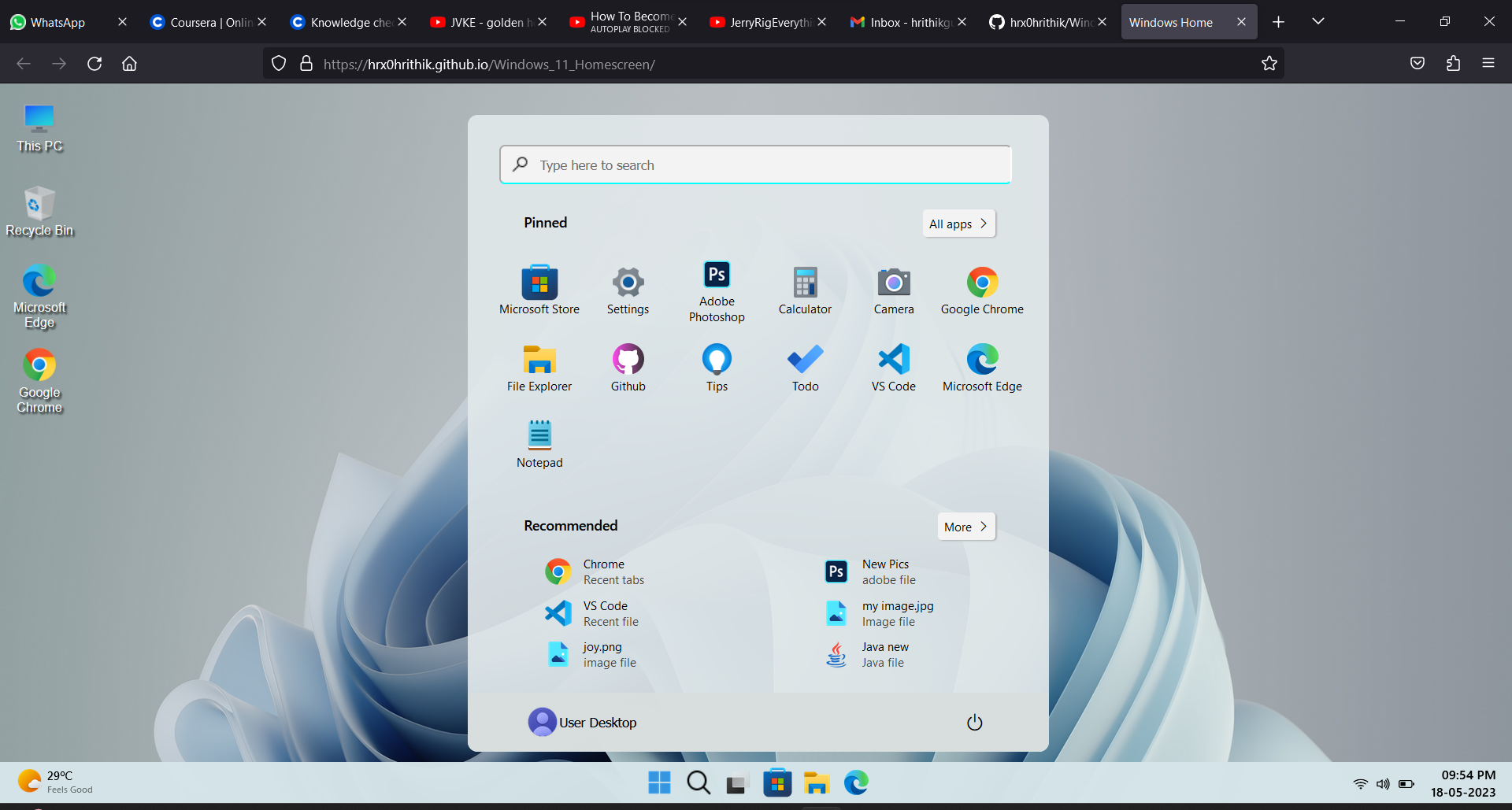Click the Type here to search box
The width and height of the screenshot is (1512, 810).
coord(755,165)
